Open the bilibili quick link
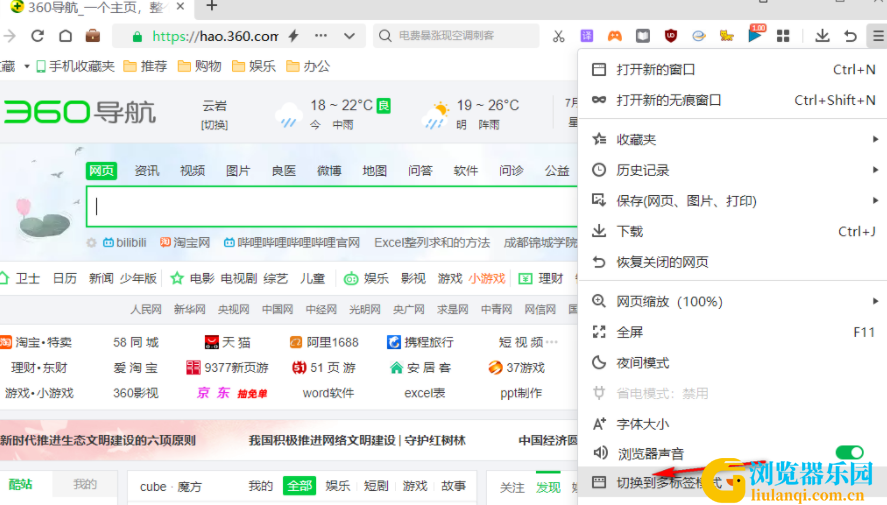 125,243
